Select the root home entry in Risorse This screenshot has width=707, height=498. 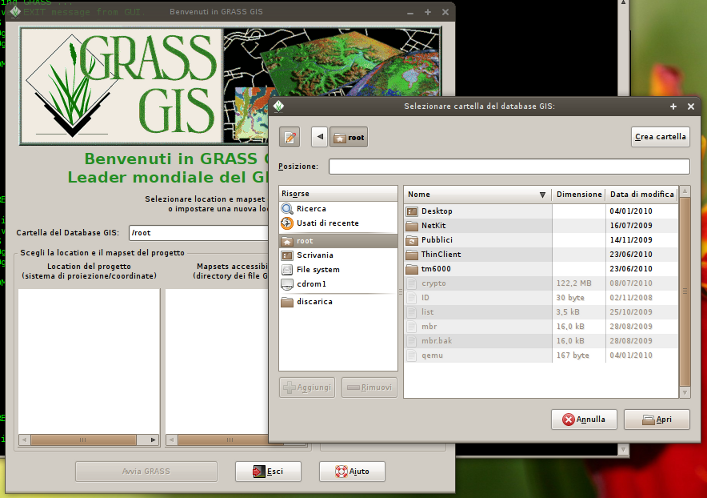(338, 241)
